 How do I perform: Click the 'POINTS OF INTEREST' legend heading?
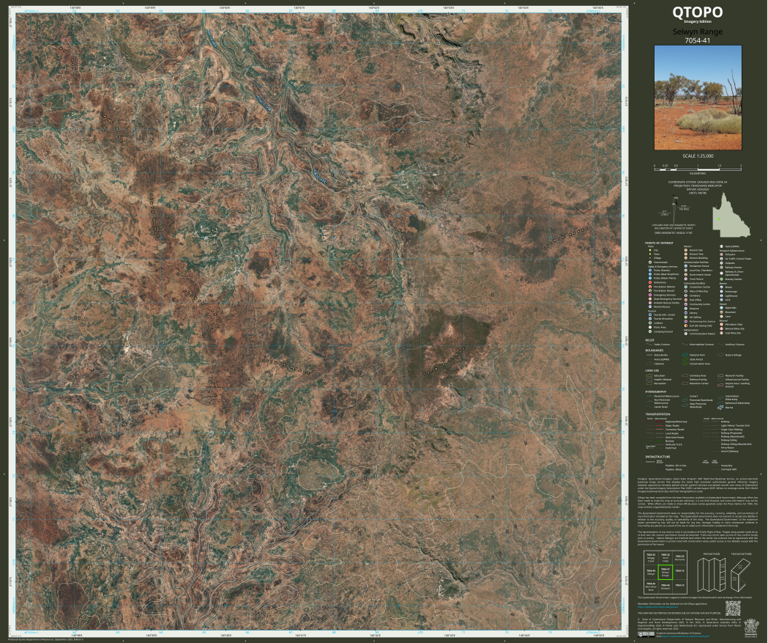coord(659,243)
